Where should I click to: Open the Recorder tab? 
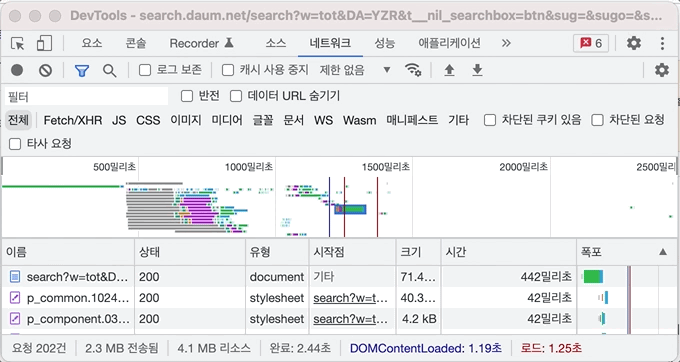tap(202, 43)
